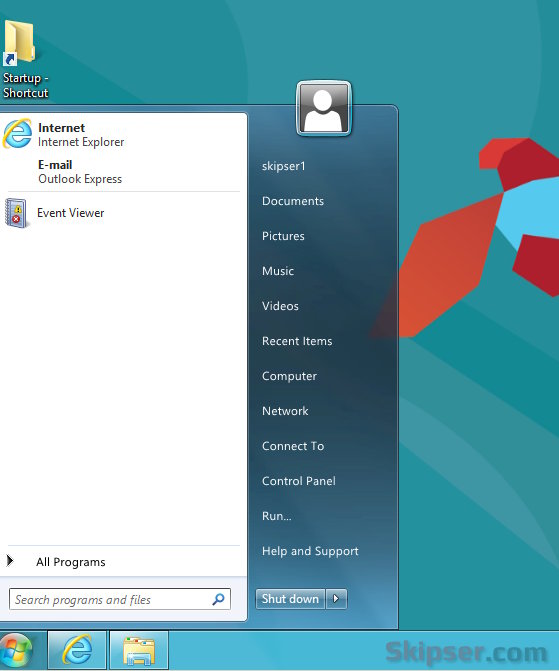Open the Startup shortcut folder on desktop
The width and height of the screenshot is (559, 671).
point(25,60)
